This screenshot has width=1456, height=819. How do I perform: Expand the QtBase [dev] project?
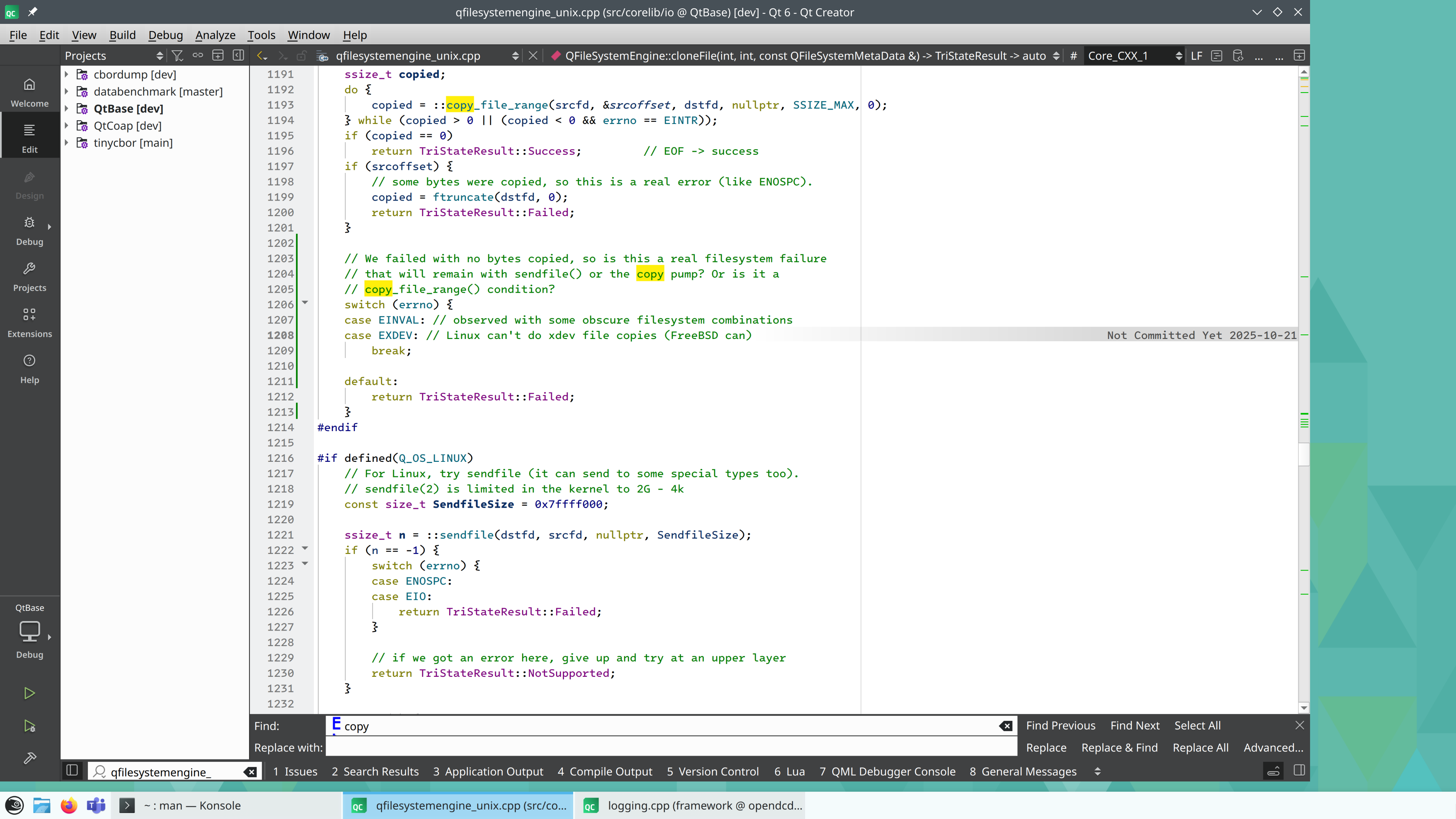67,108
